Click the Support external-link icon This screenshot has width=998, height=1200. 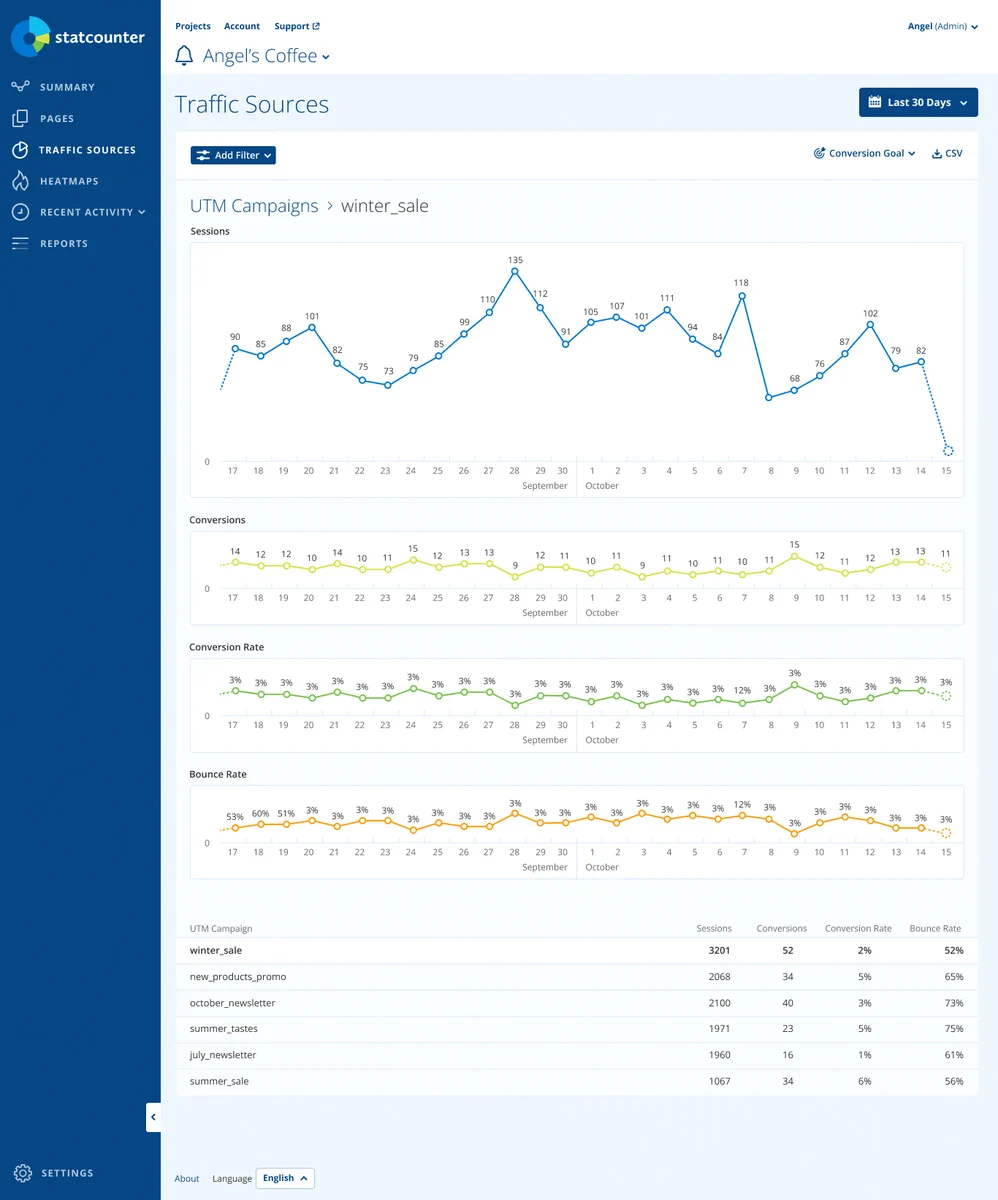point(316,26)
